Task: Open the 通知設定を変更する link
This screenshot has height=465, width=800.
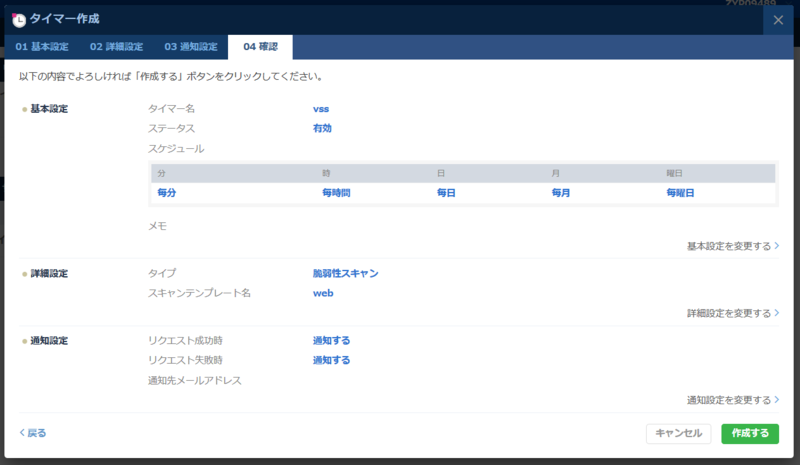Action: pyautogui.click(x=733, y=400)
